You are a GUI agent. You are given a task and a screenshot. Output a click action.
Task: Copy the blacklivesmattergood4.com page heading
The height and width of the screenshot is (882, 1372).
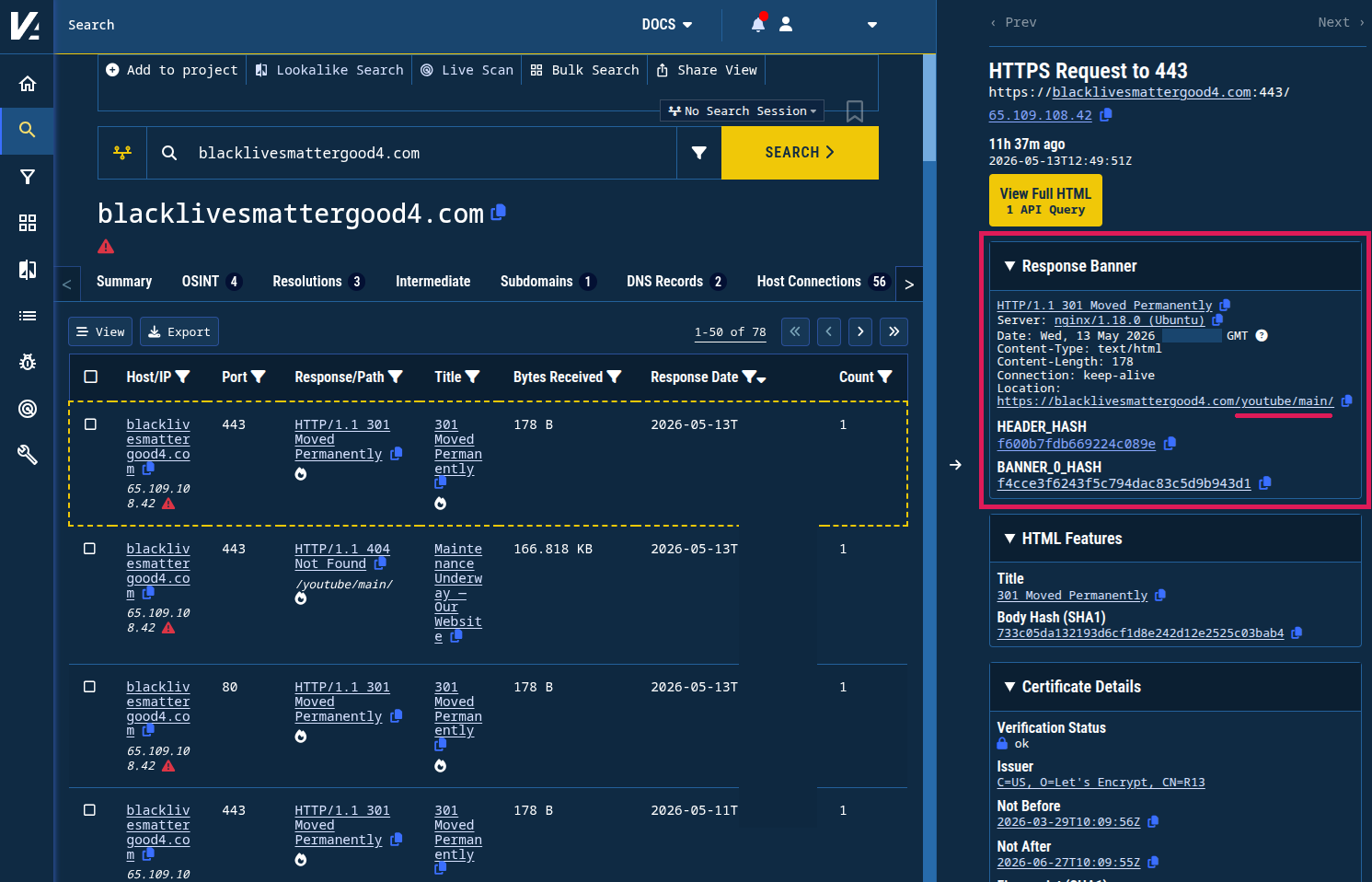click(x=499, y=212)
